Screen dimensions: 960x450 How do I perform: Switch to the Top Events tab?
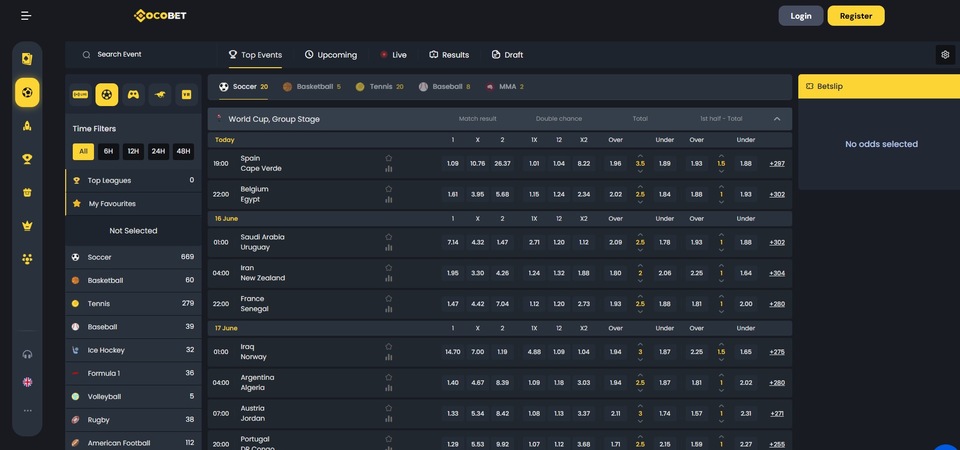tap(255, 55)
